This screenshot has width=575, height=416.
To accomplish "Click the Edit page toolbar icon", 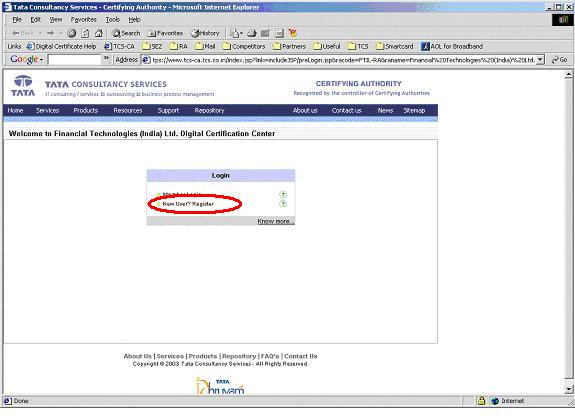I will pos(265,33).
